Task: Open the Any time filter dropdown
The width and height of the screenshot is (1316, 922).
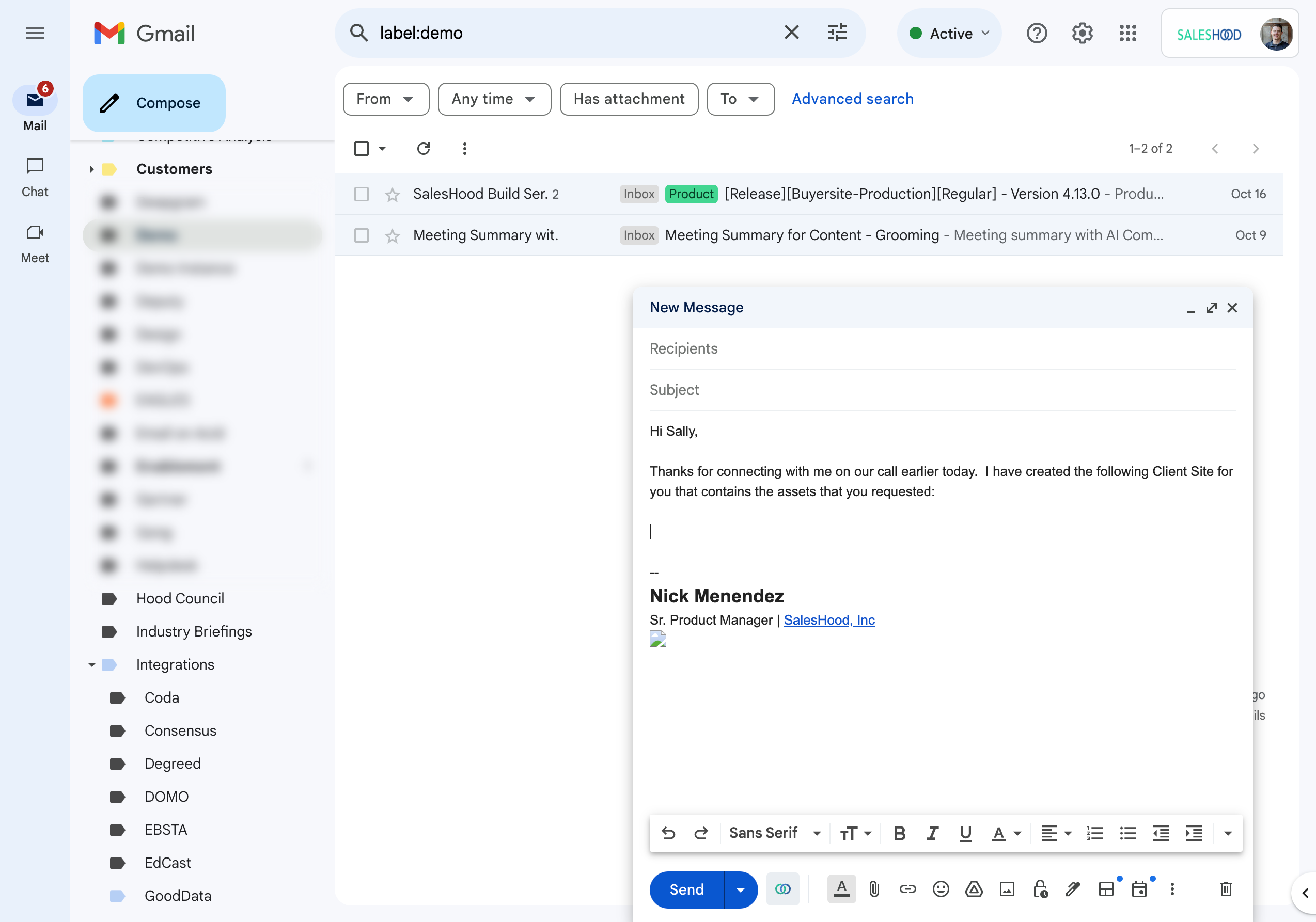Action: (x=494, y=99)
